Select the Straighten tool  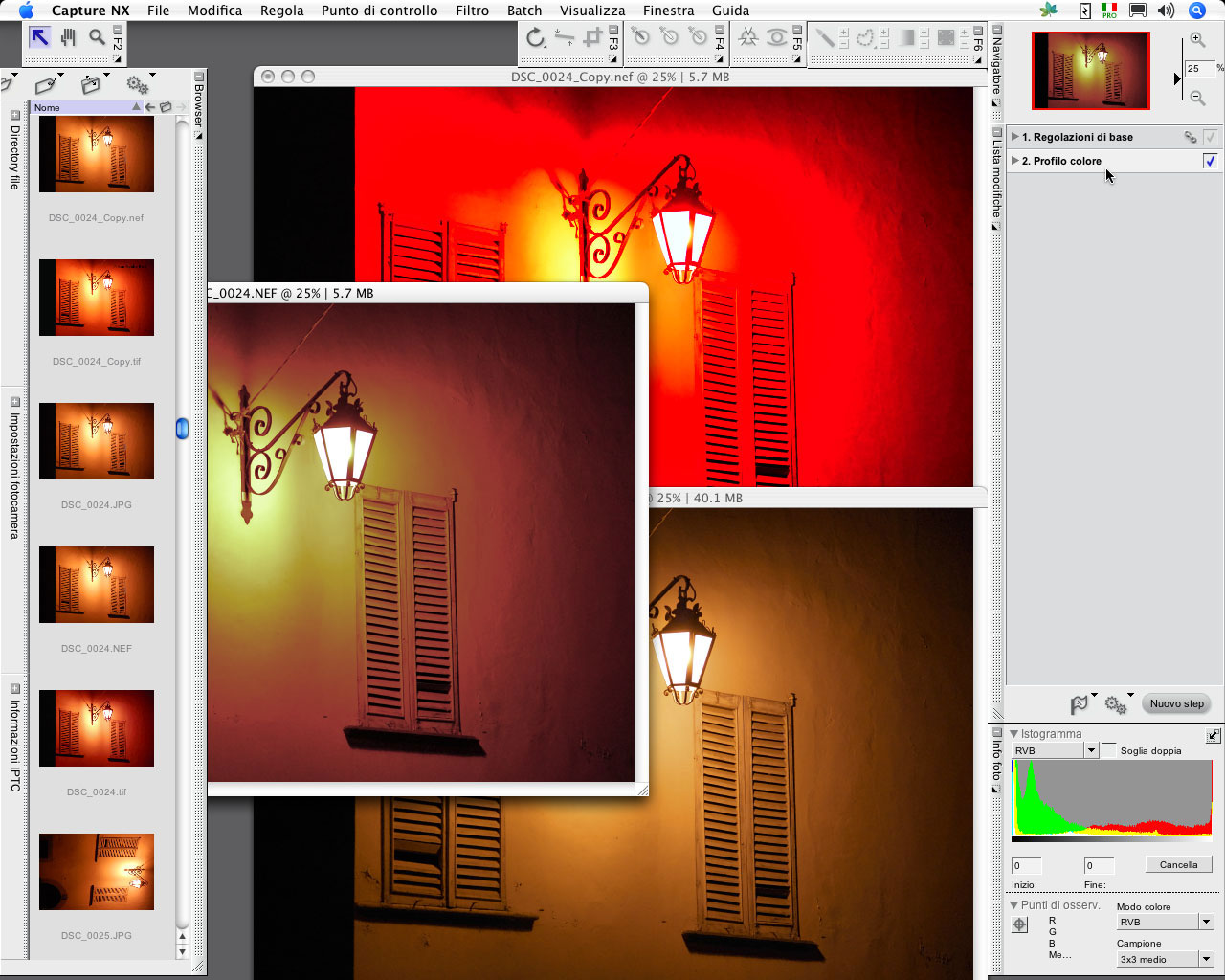[565, 38]
